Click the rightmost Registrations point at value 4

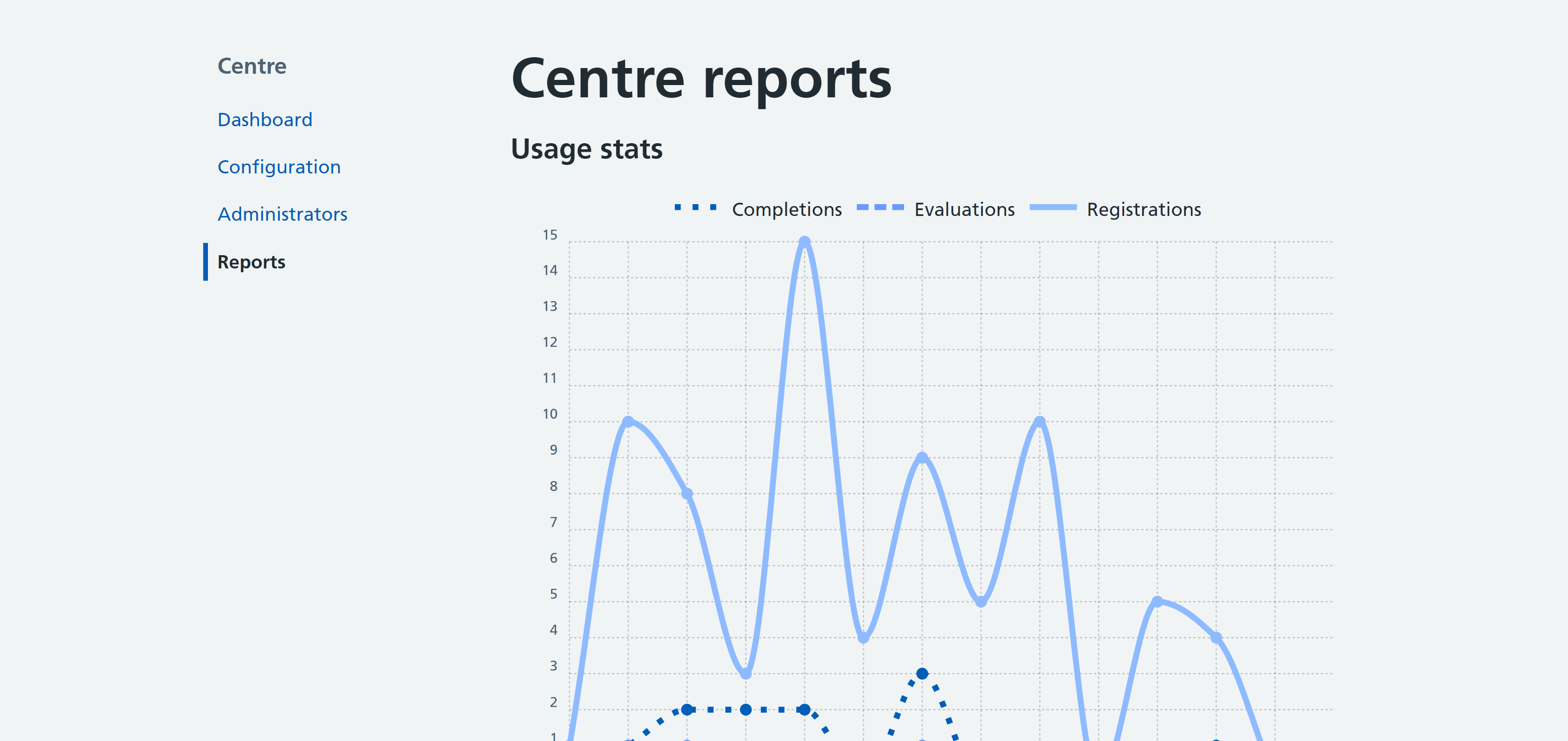point(1215,638)
